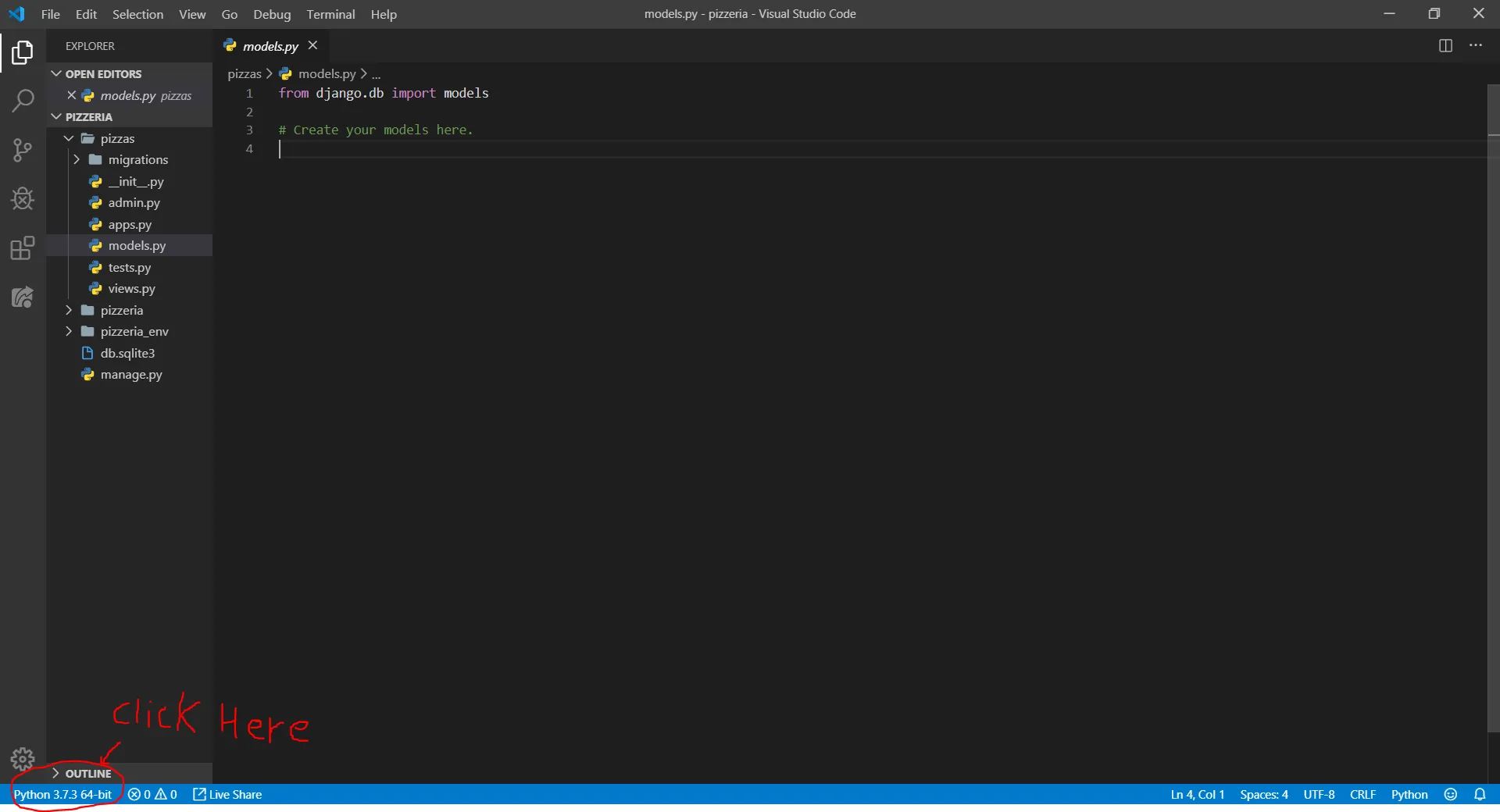Open admin.py in the explorer

tap(130, 202)
